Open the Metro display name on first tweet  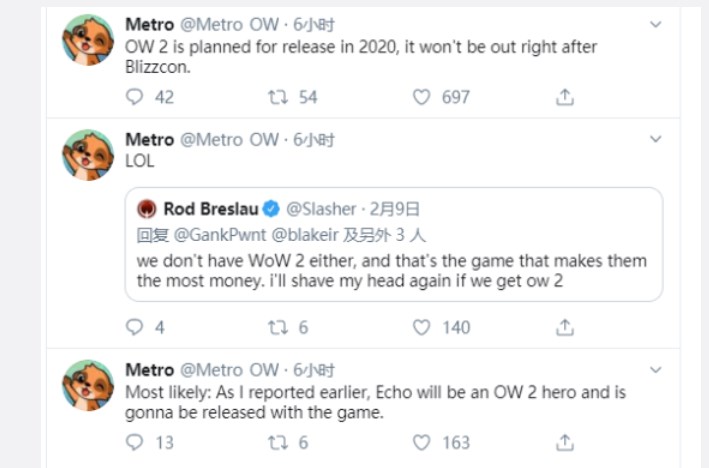(x=150, y=24)
